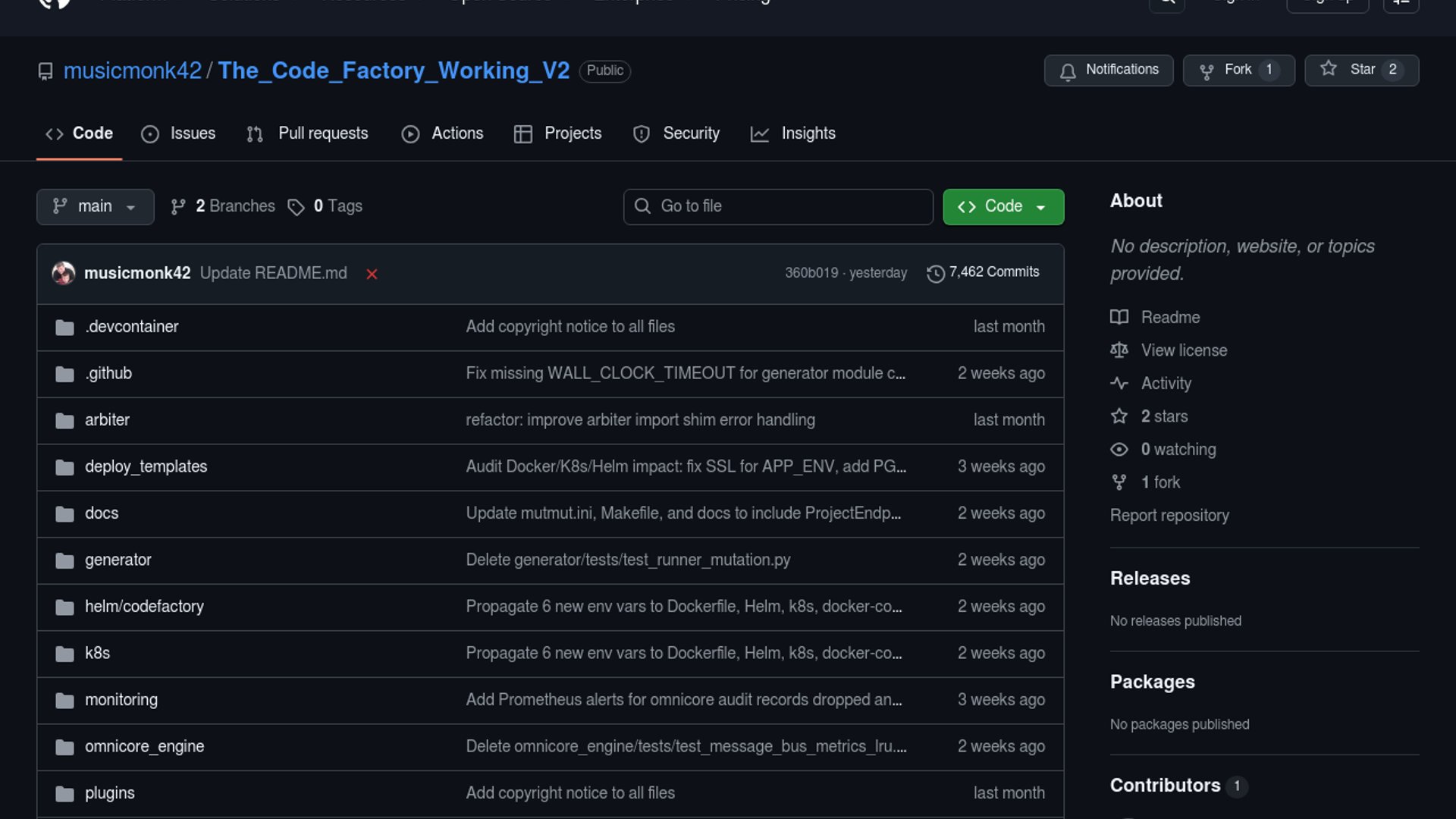Click the musicmonk42 avatar image
Image resolution: width=1456 pixels, height=819 pixels.
point(64,273)
